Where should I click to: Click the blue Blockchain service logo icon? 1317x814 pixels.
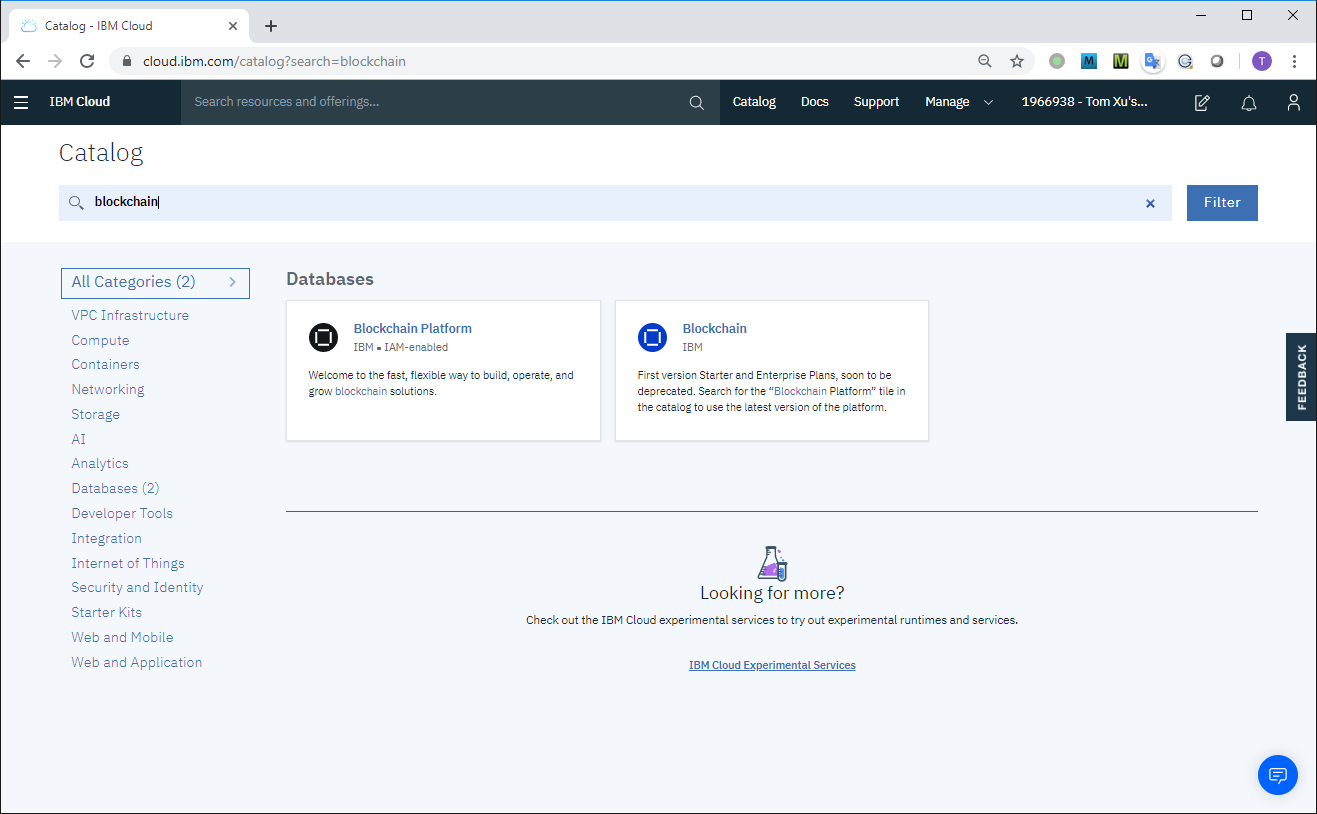(x=652, y=338)
